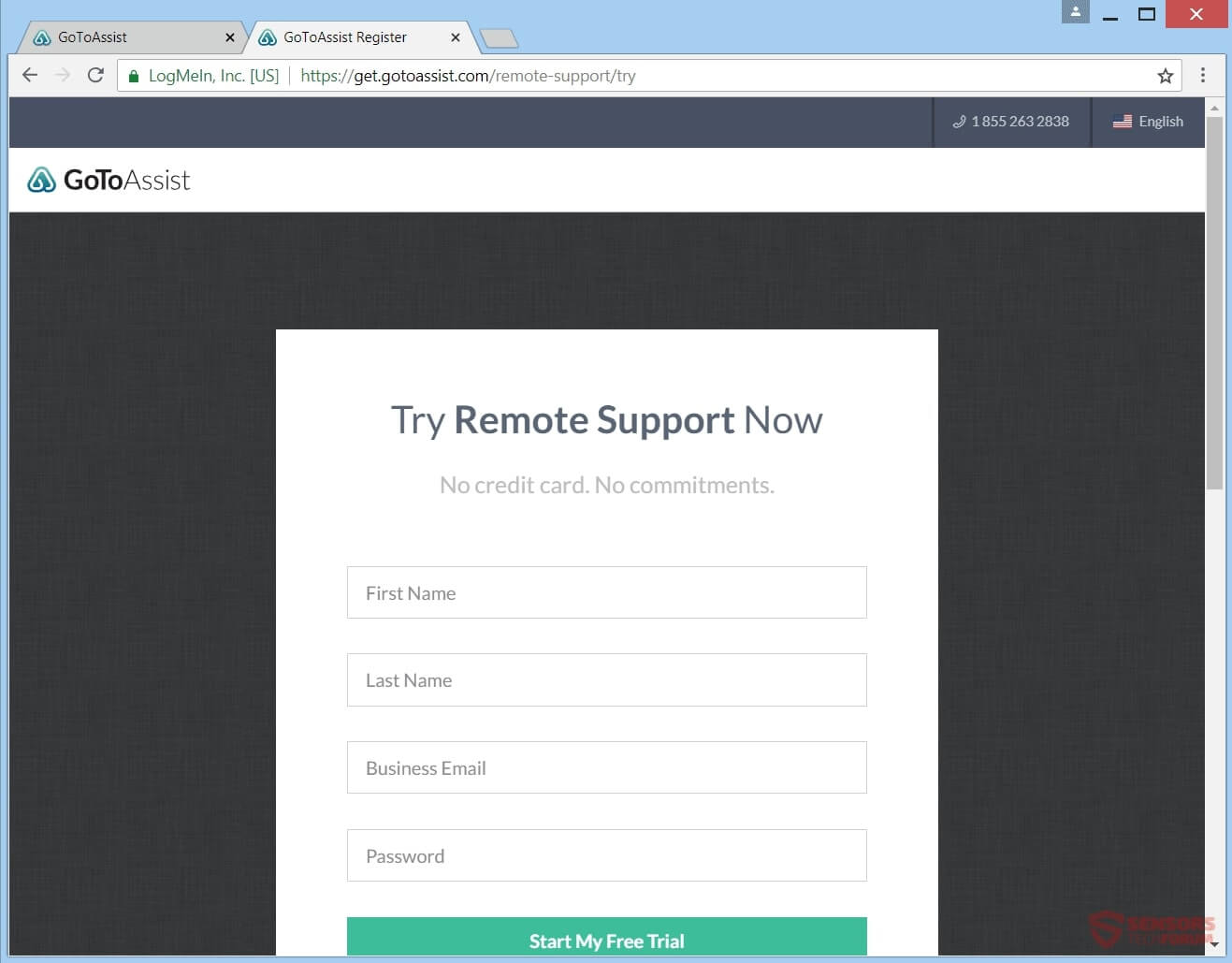
Task: Click the American flag language icon
Action: click(x=1122, y=121)
